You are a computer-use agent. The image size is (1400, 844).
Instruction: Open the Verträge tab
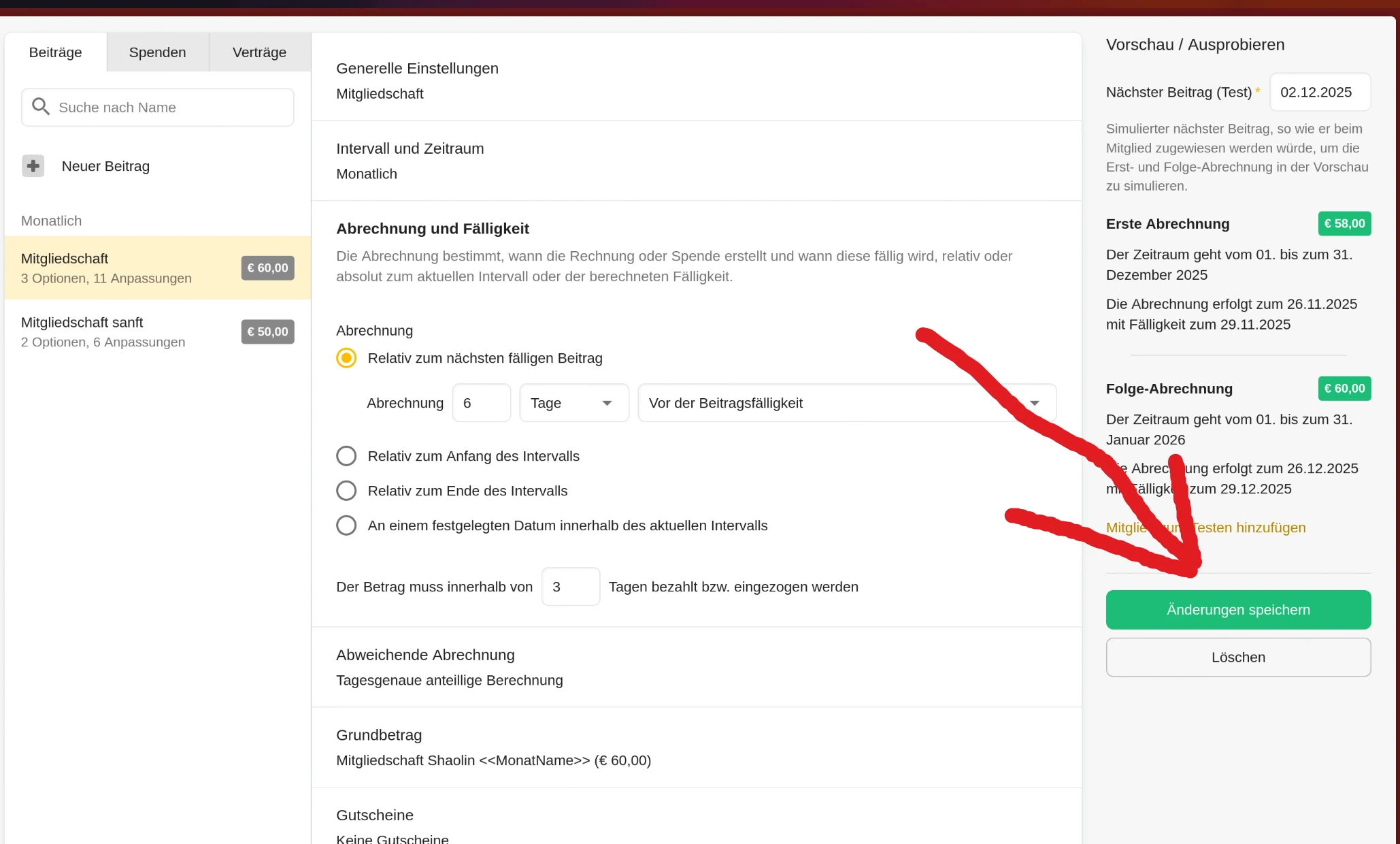pyautogui.click(x=259, y=52)
